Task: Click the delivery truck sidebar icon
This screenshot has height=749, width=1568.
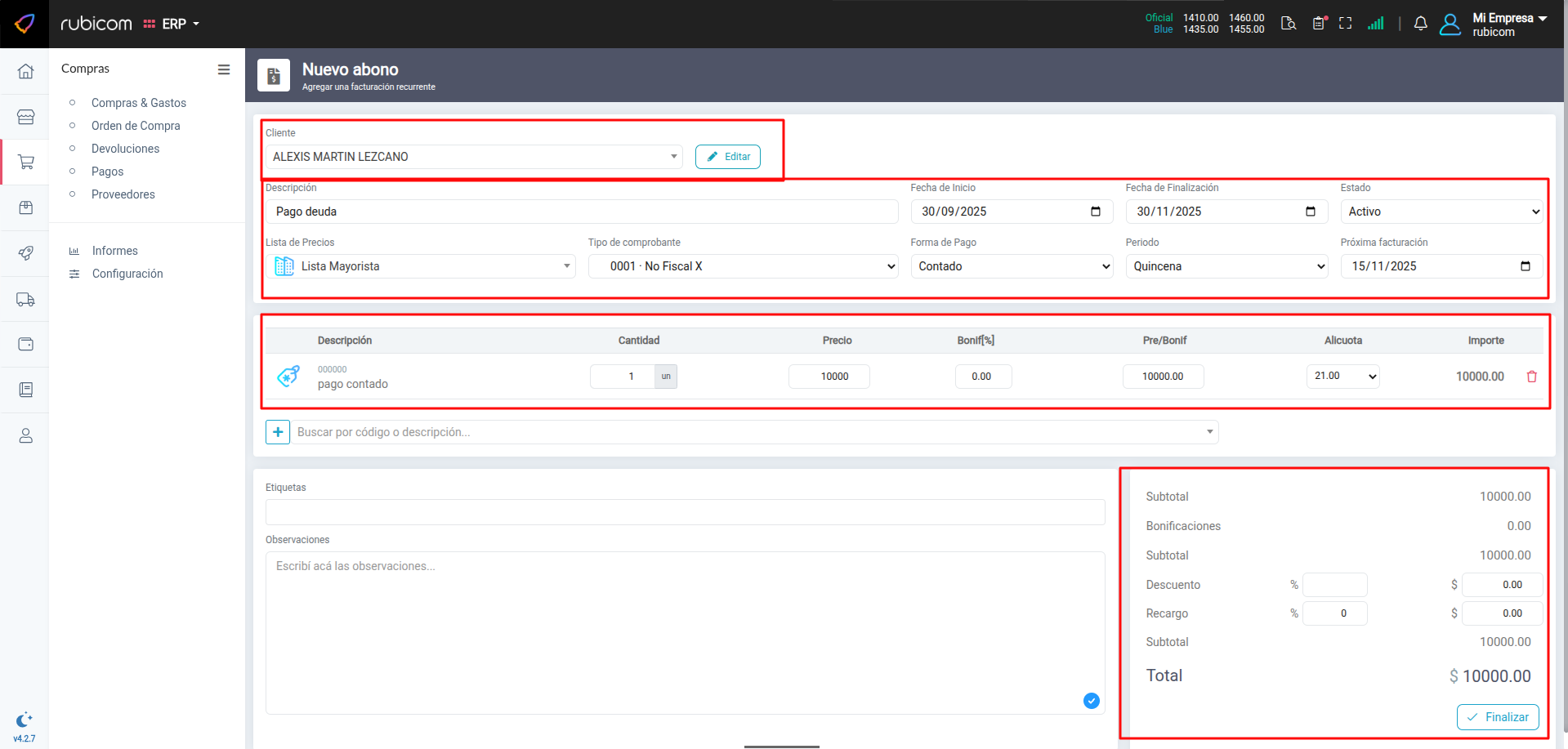Action: [x=25, y=300]
